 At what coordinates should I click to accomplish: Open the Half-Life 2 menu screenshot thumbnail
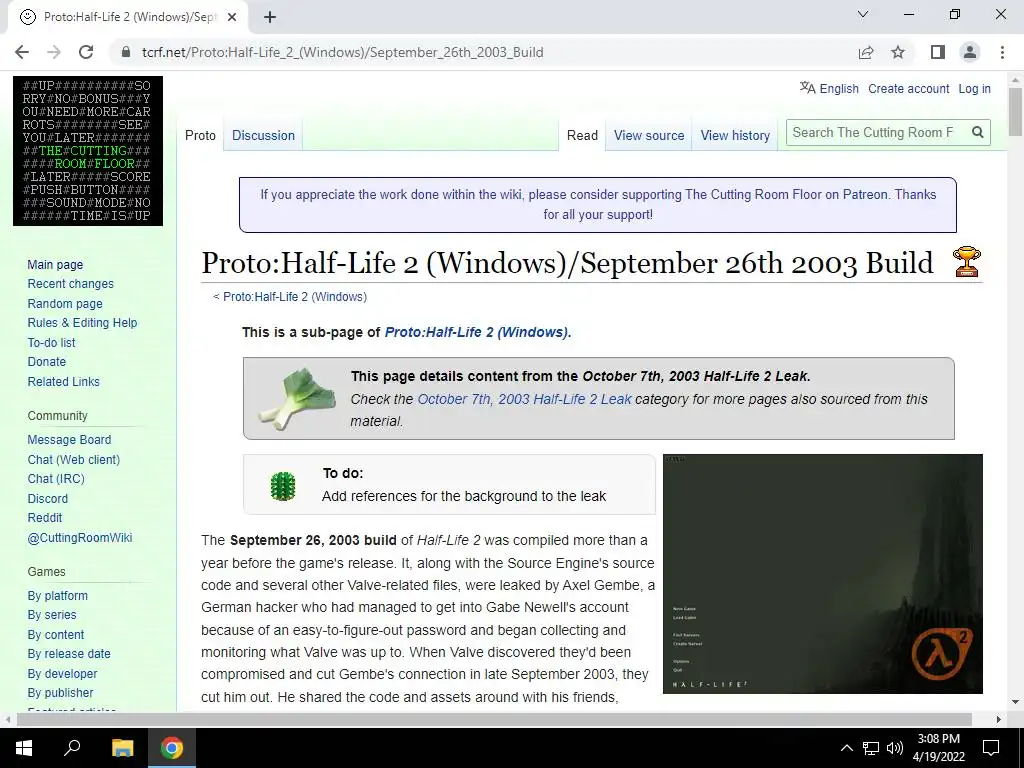(x=822, y=573)
